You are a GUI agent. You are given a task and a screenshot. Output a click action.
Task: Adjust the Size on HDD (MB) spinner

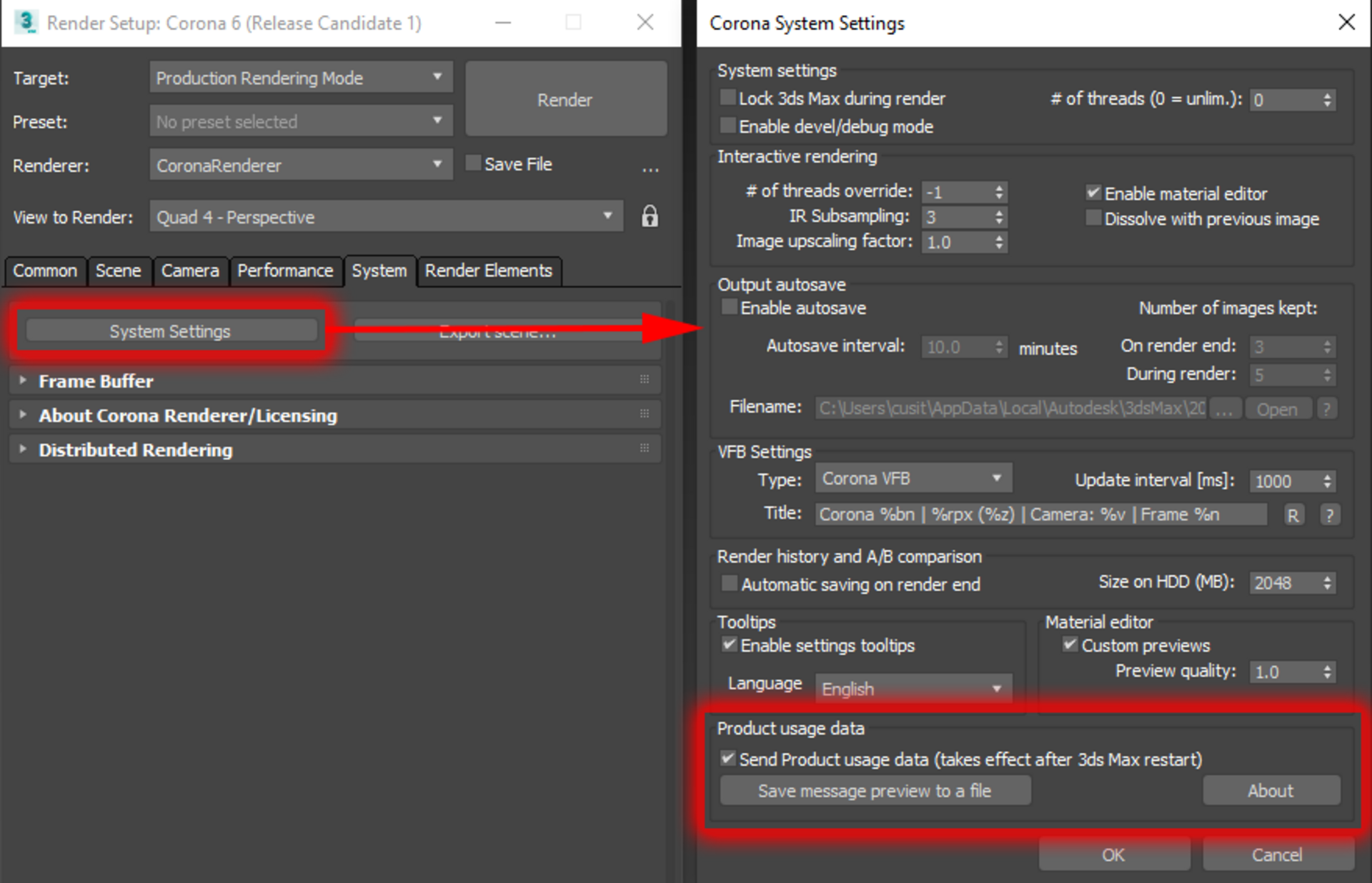point(1327,582)
